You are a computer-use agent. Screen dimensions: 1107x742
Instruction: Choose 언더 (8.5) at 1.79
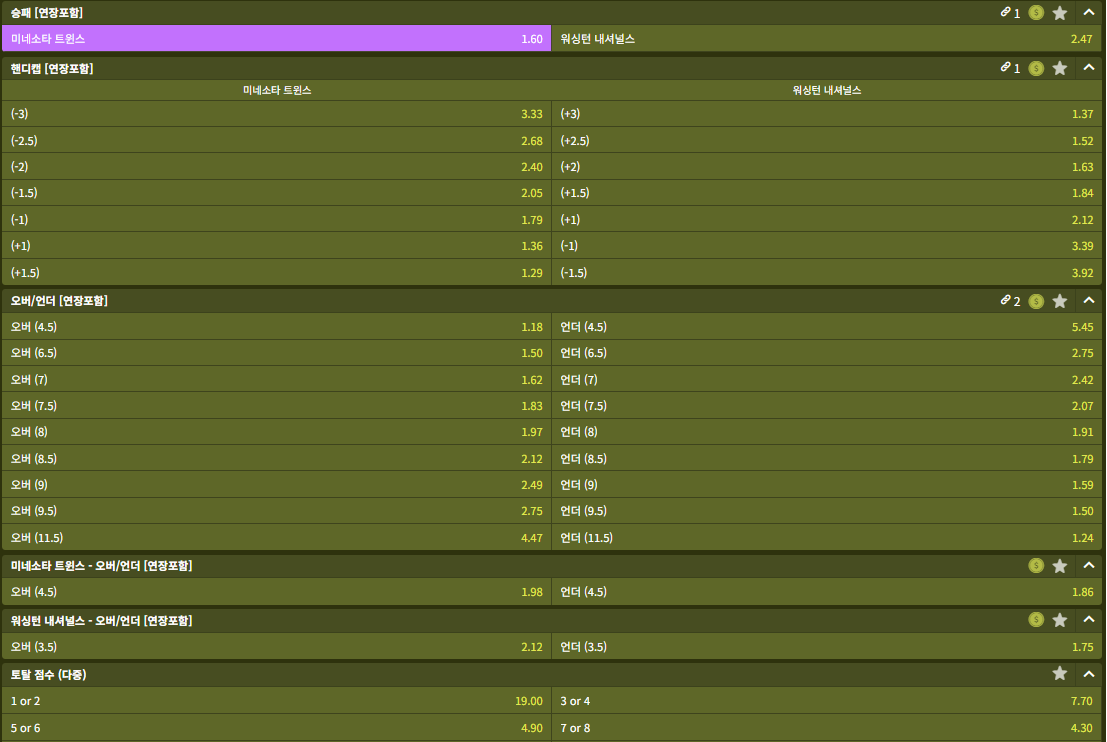coord(827,458)
